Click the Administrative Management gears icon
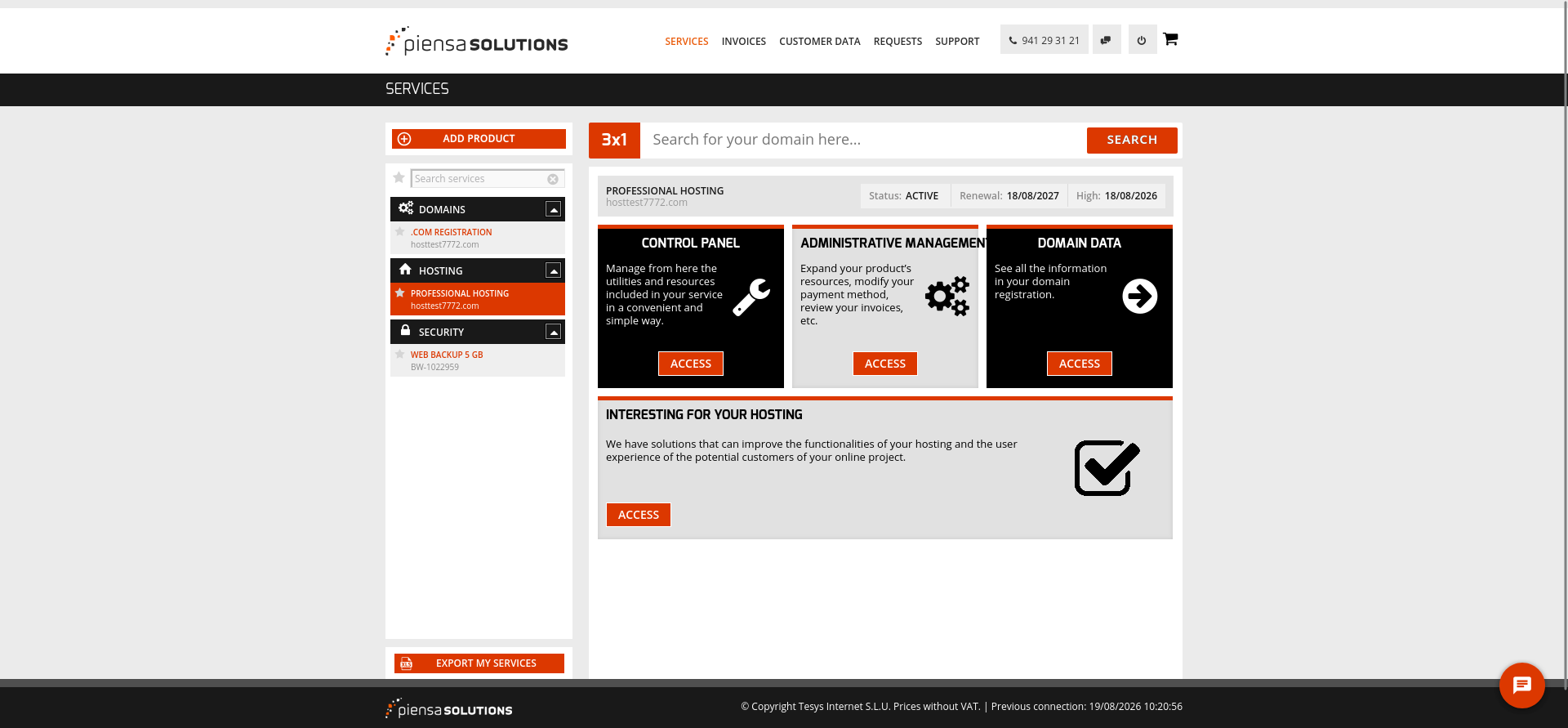Image resolution: width=1568 pixels, height=728 pixels. 947,296
